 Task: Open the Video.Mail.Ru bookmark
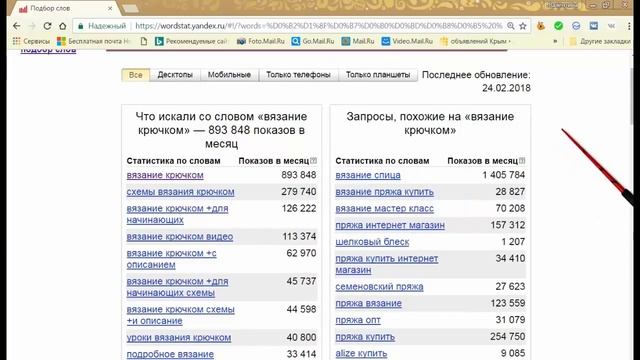pos(407,41)
